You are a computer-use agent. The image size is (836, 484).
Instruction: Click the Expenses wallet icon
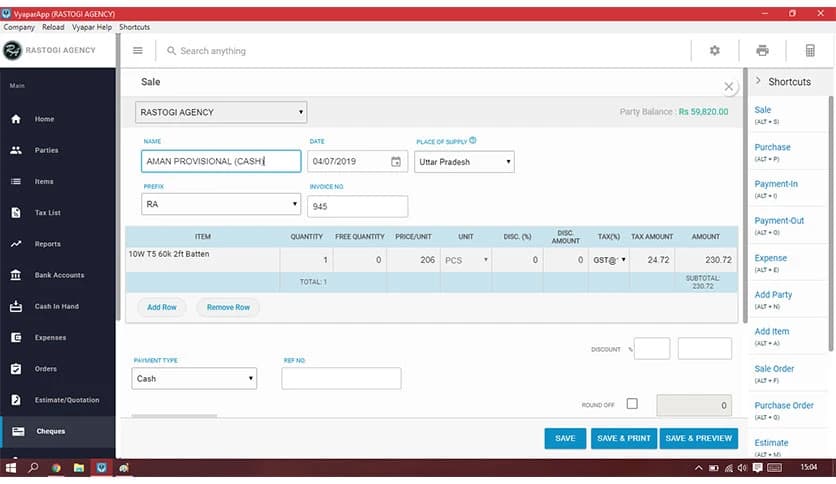pos(16,337)
